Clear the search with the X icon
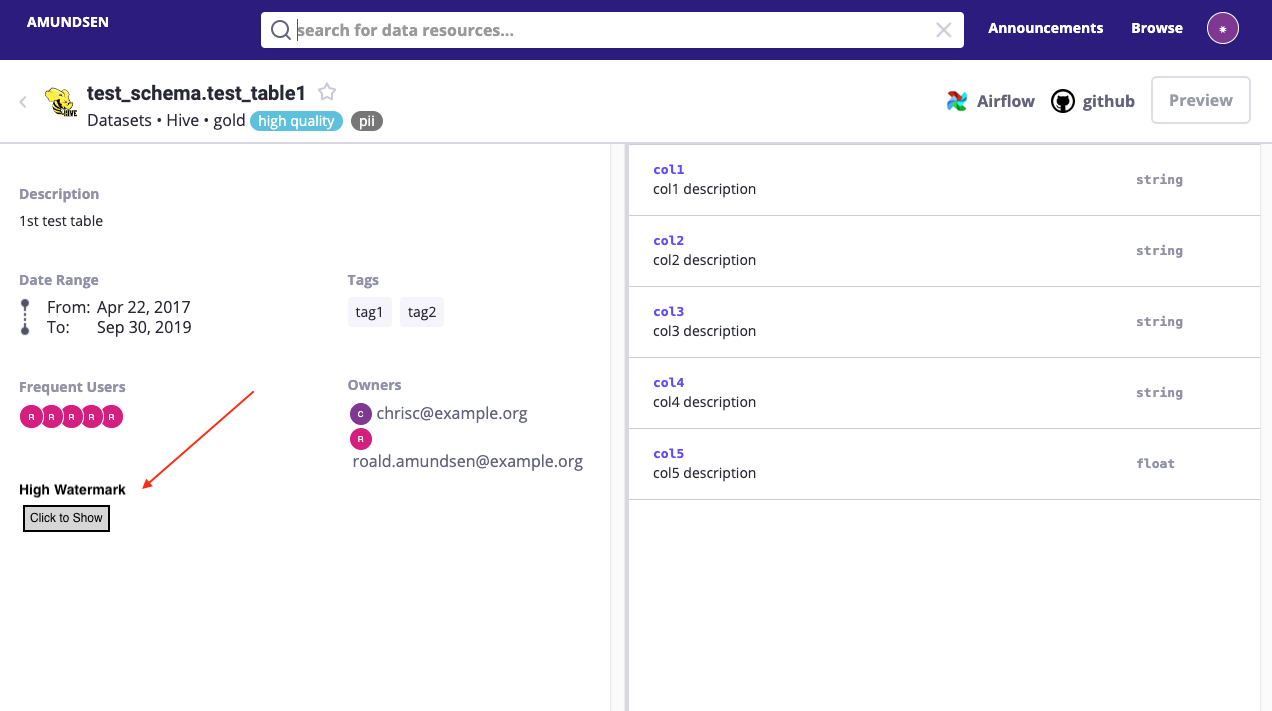1272x711 pixels. point(943,30)
